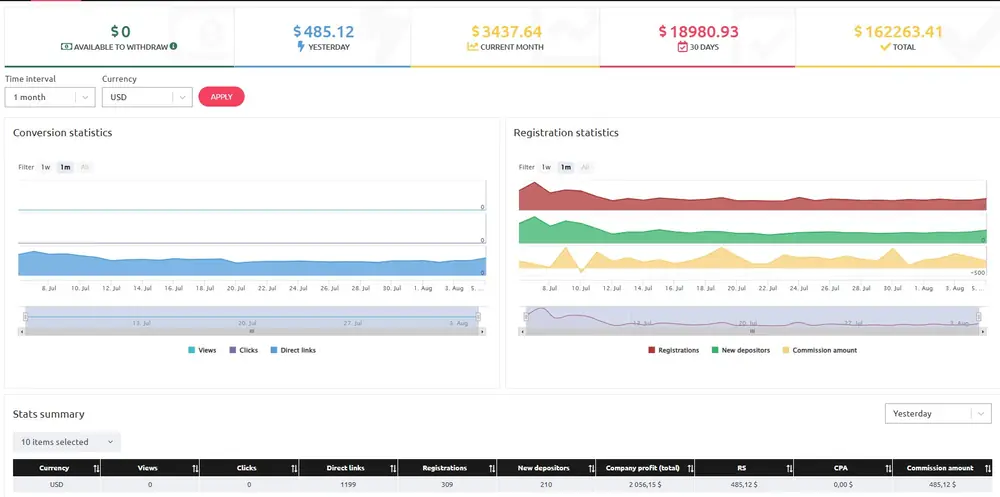This screenshot has height=497, width=1000.
Task: Click the $162263.41 Total card
Action: click(x=898, y=37)
